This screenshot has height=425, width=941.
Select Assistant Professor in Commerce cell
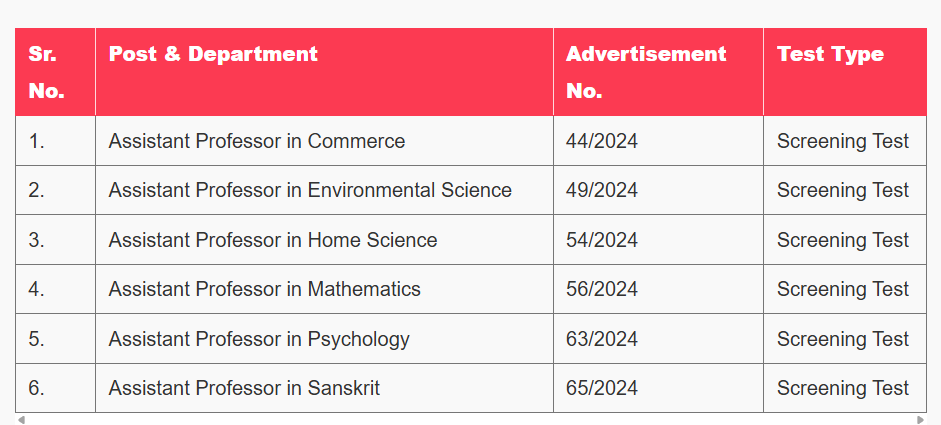coord(324,141)
